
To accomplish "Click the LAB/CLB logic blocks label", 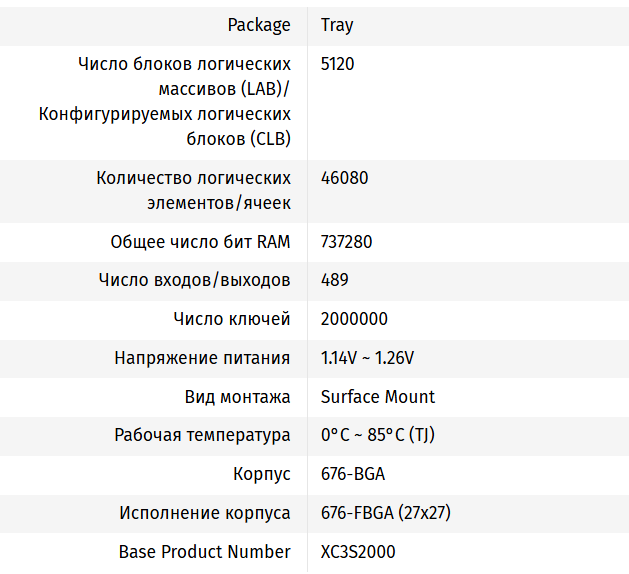I will (165, 102).
